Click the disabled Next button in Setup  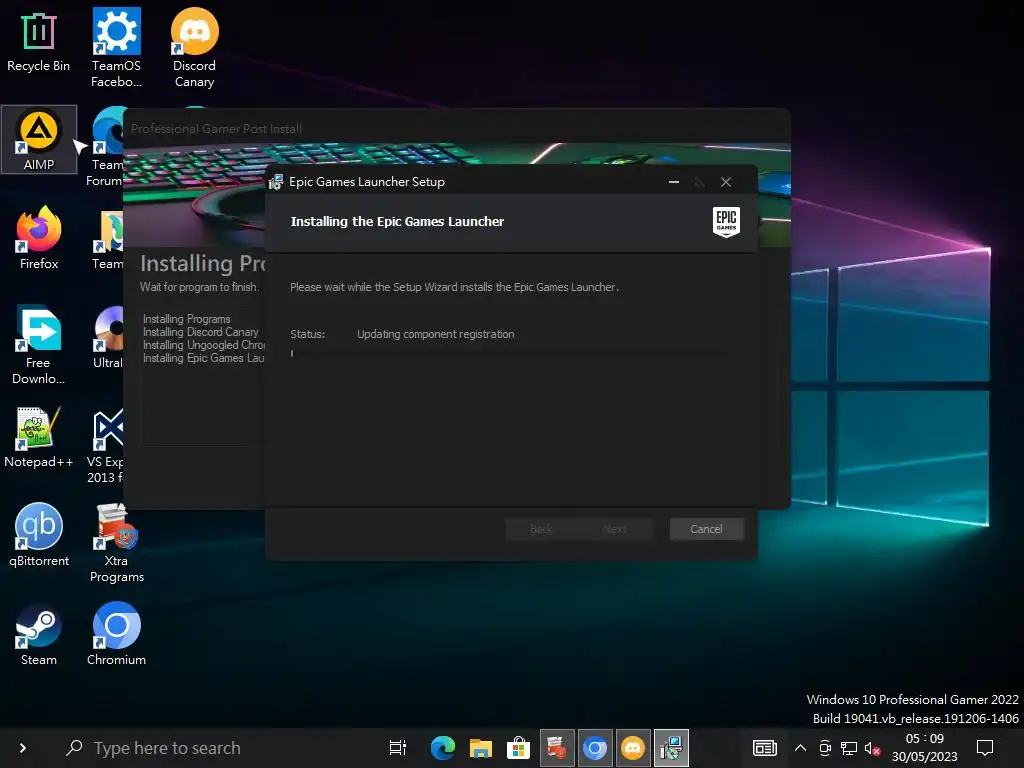point(615,529)
